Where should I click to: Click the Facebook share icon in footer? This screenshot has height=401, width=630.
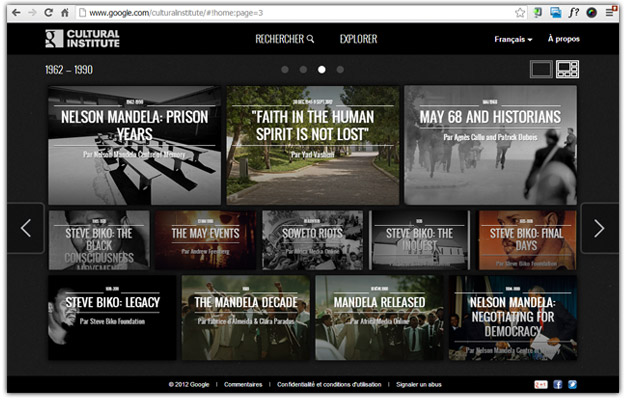pyautogui.click(x=557, y=384)
